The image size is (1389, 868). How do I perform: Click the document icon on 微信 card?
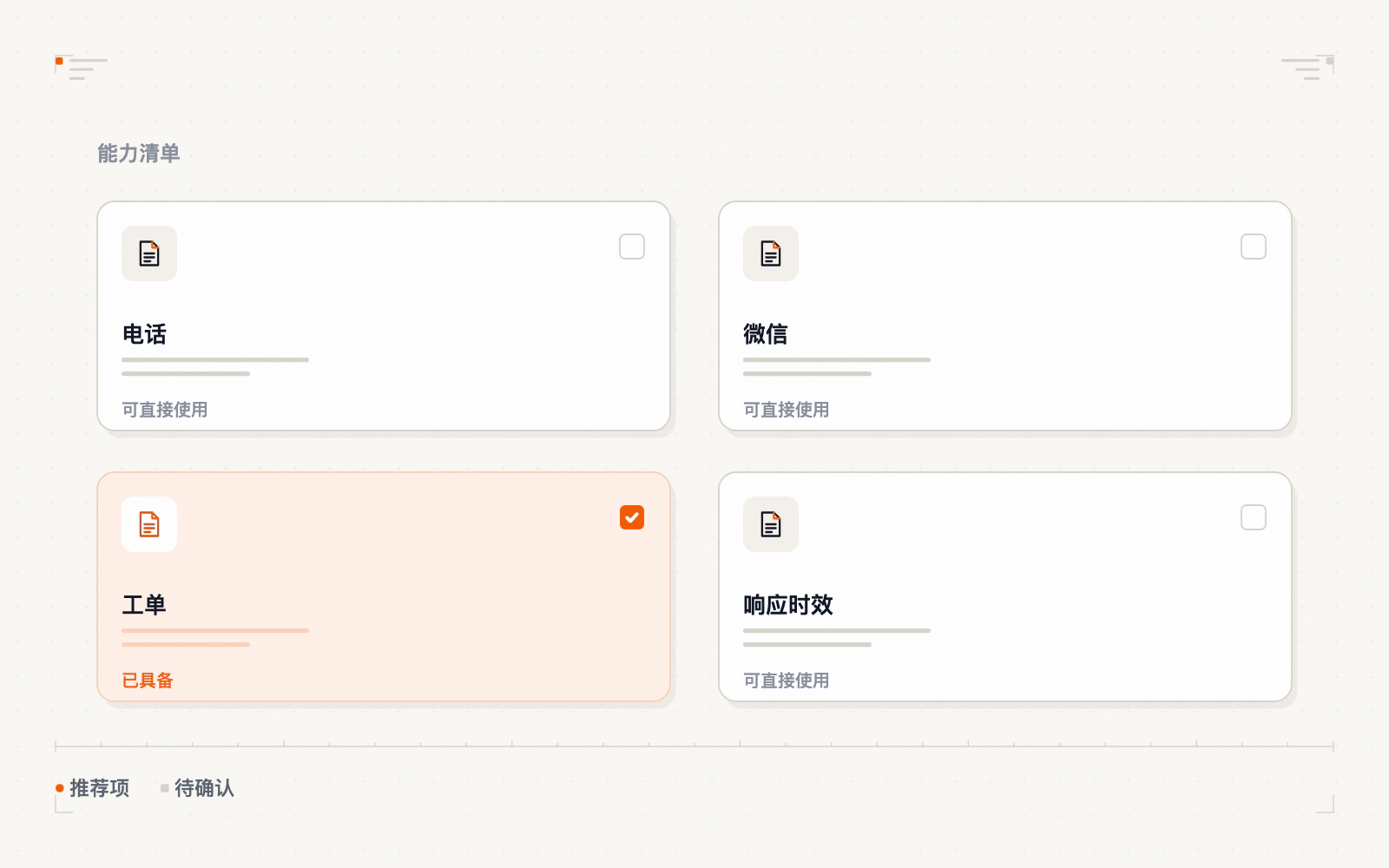[771, 253]
